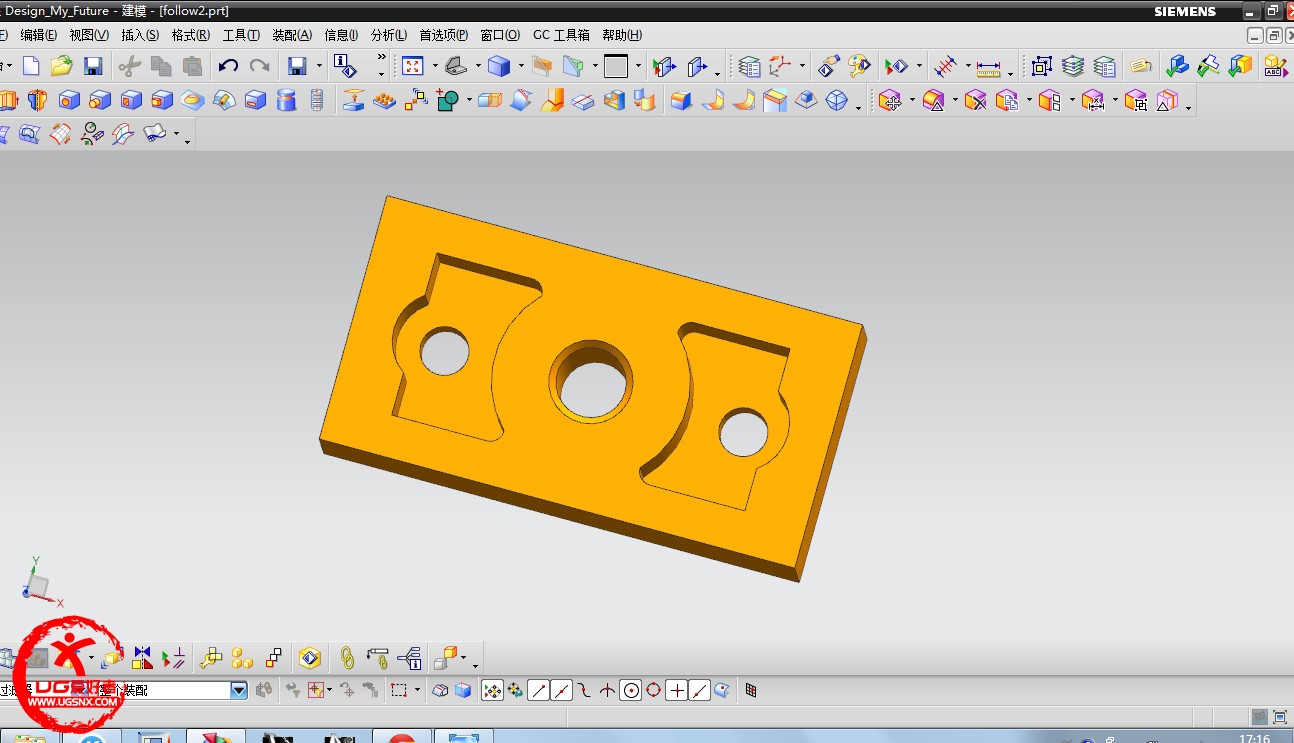This screenshot has width=1294, height=743.
Task: Open the 格式(R) menu
Action: coord(190,35)
